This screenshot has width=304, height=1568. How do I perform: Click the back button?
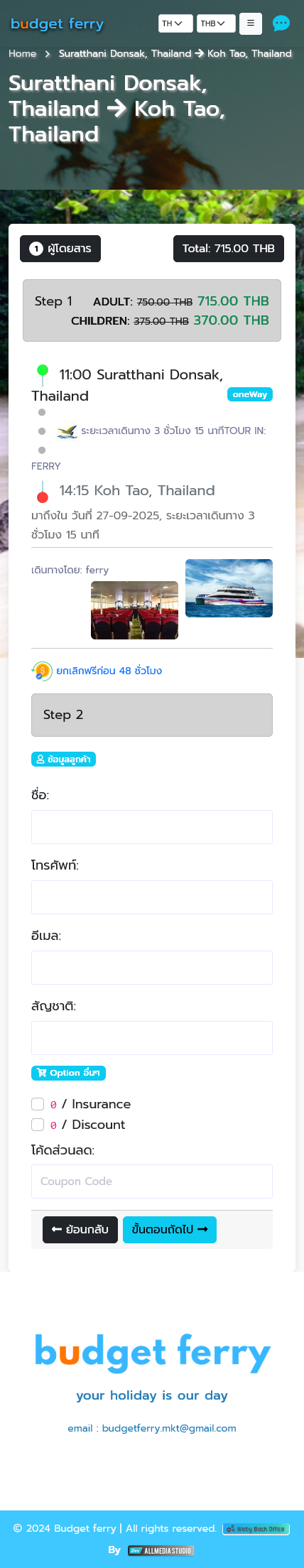point(80,1230)
